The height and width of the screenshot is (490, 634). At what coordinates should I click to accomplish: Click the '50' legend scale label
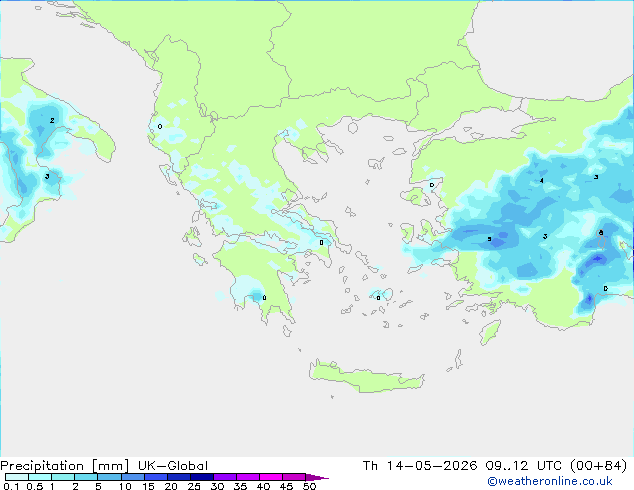click(310, 486)
